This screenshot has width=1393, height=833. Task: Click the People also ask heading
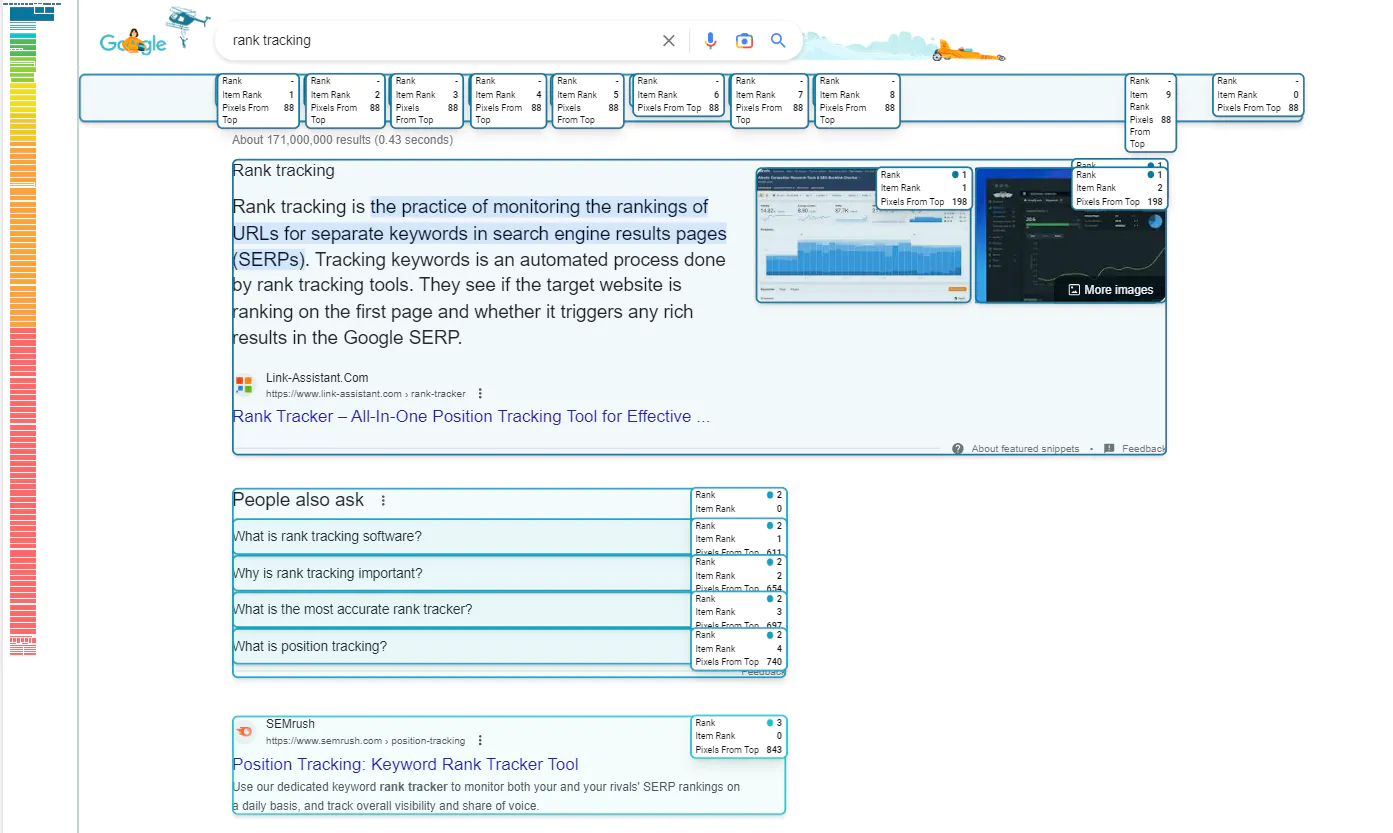[x=298, y=500]
